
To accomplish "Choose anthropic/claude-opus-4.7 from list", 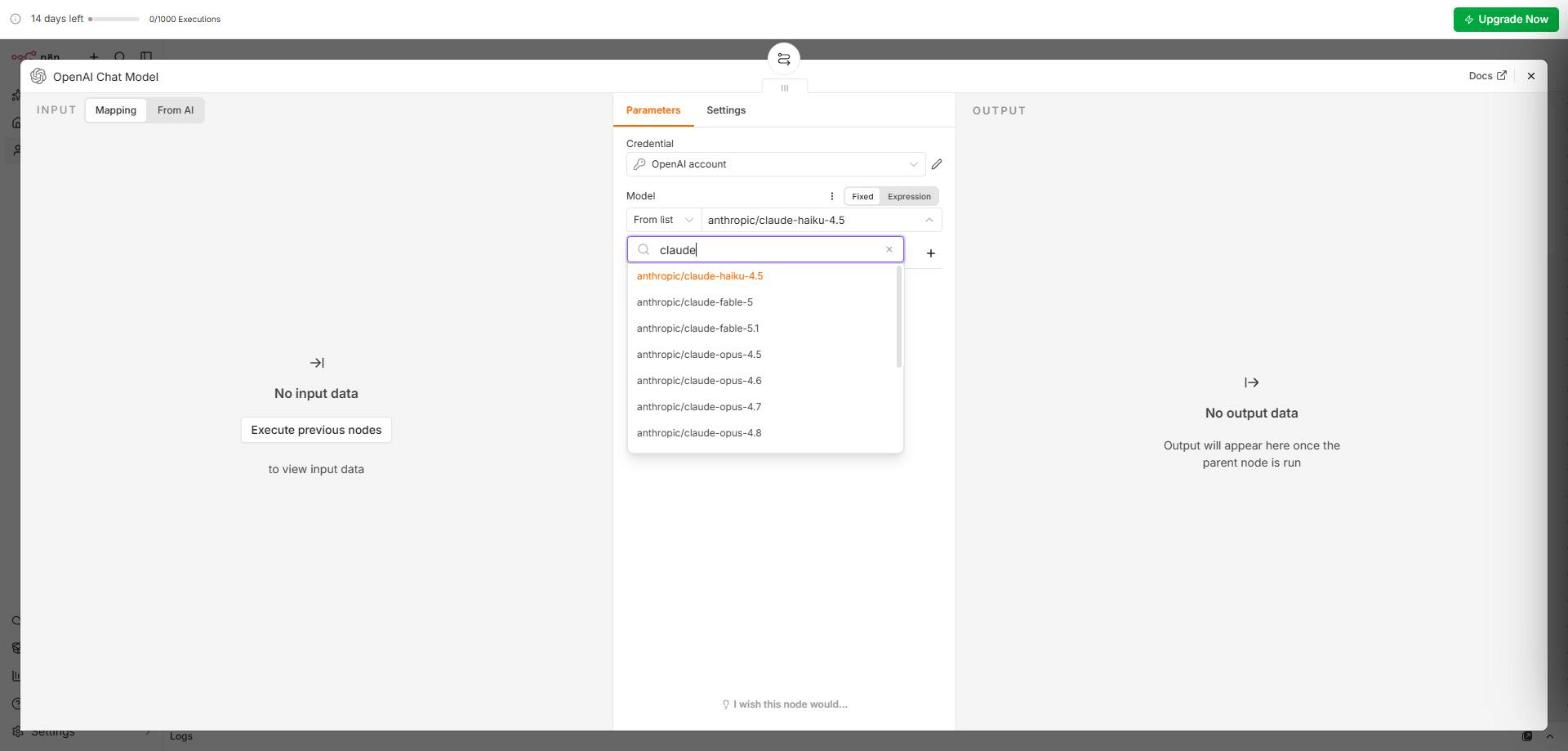I will pyautogui.click(x=763, y=406).
